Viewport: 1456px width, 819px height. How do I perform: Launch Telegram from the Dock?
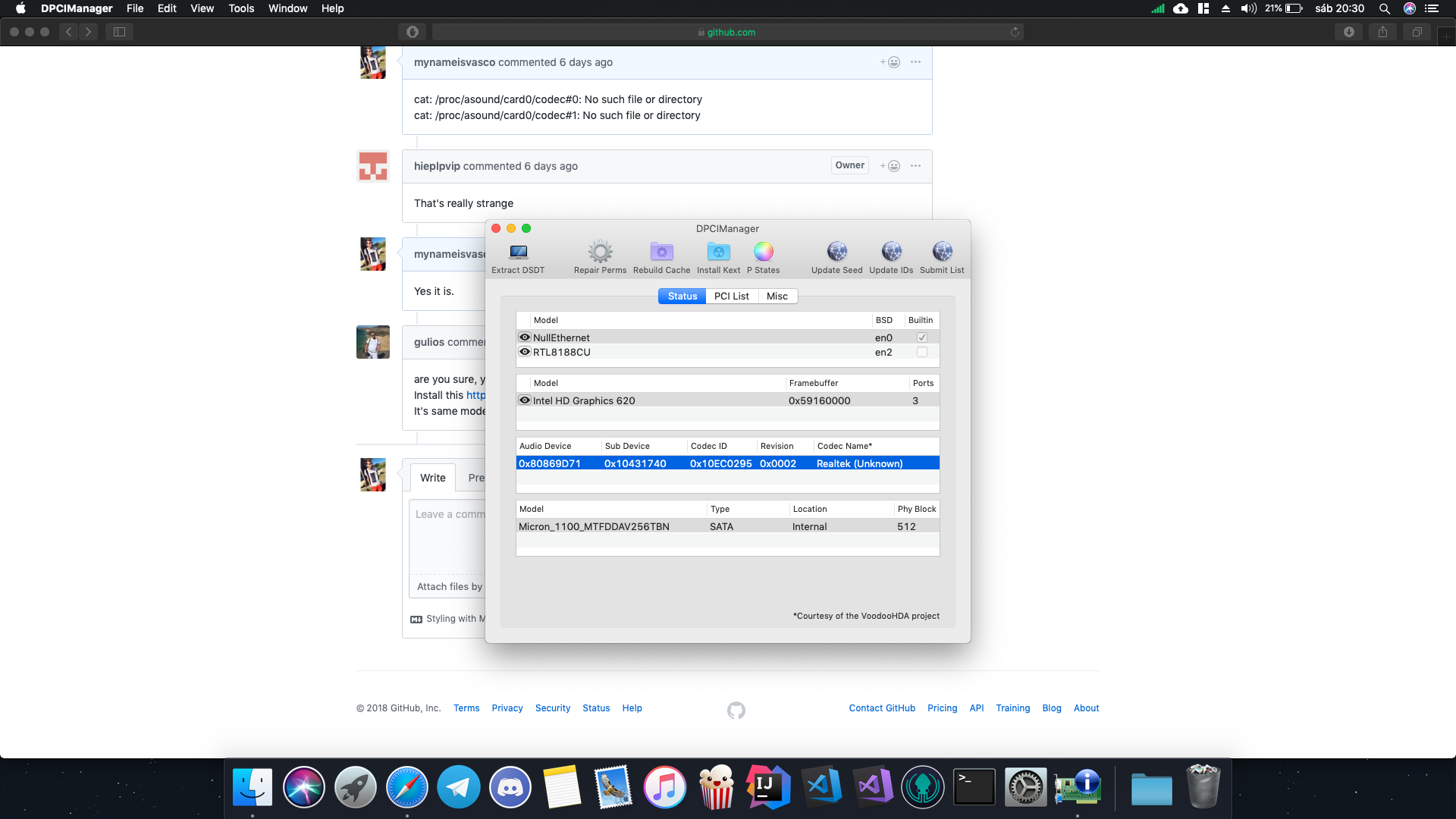point(458,786)
